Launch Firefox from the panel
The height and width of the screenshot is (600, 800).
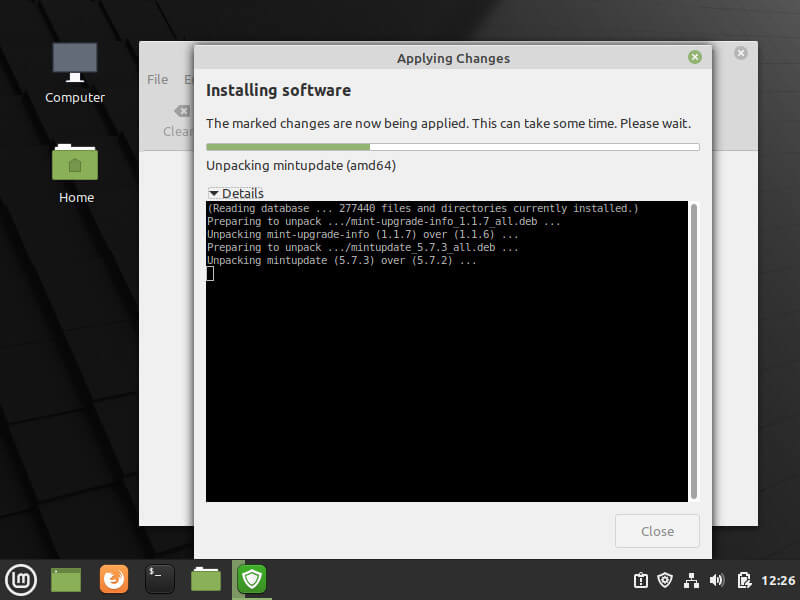[x=114, y=579]
